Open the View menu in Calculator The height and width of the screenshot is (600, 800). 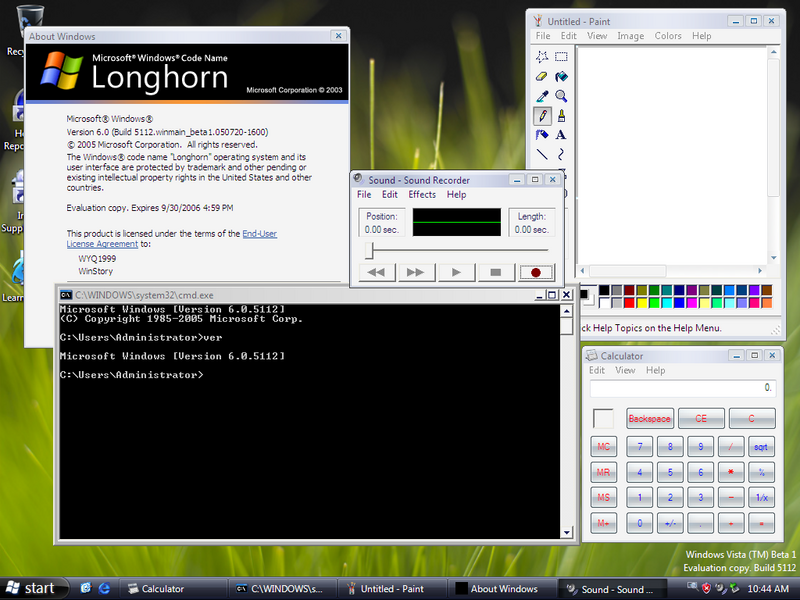coord(625,370)
